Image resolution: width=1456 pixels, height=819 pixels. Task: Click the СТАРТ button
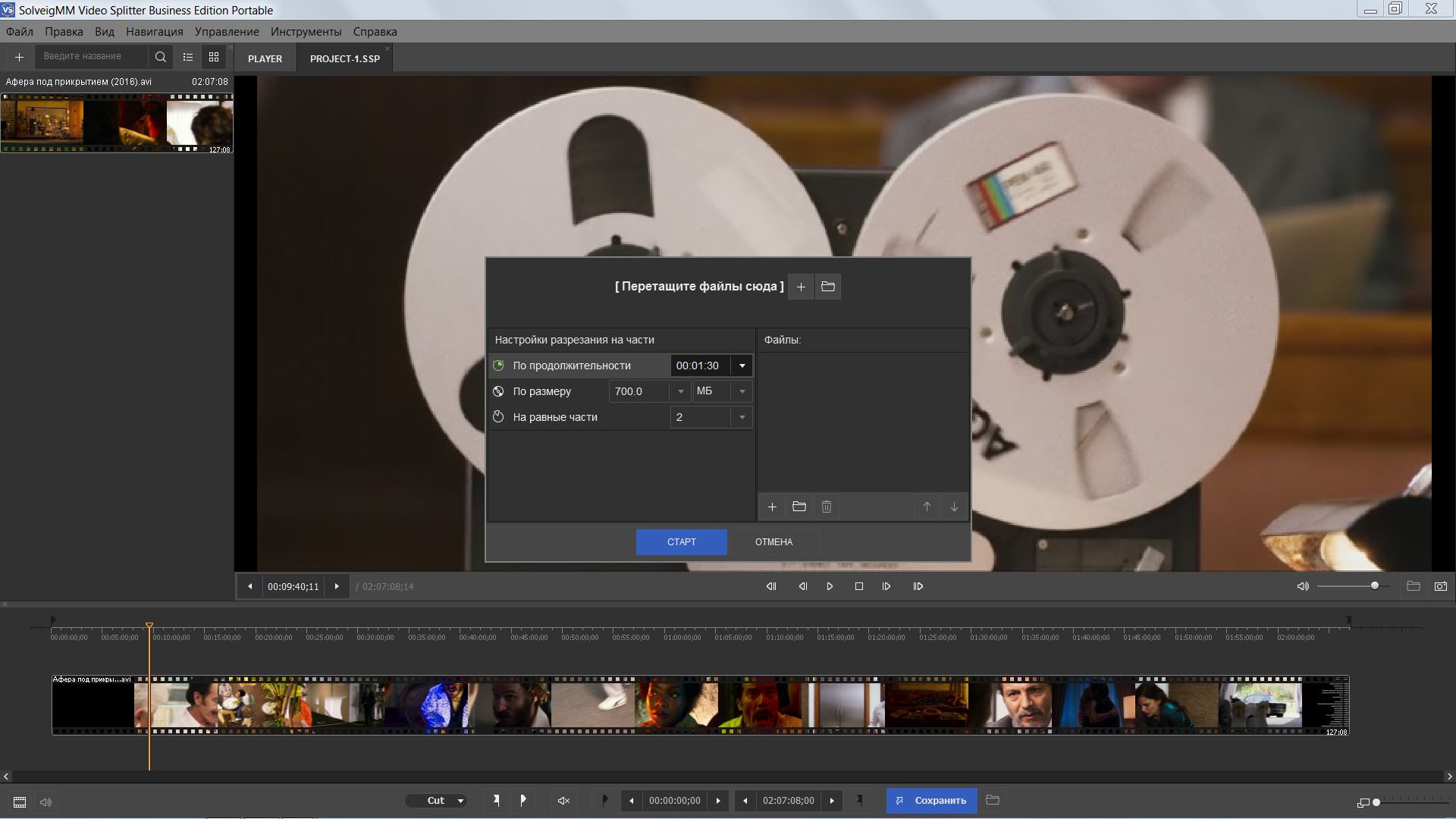[x=681, y=542]
